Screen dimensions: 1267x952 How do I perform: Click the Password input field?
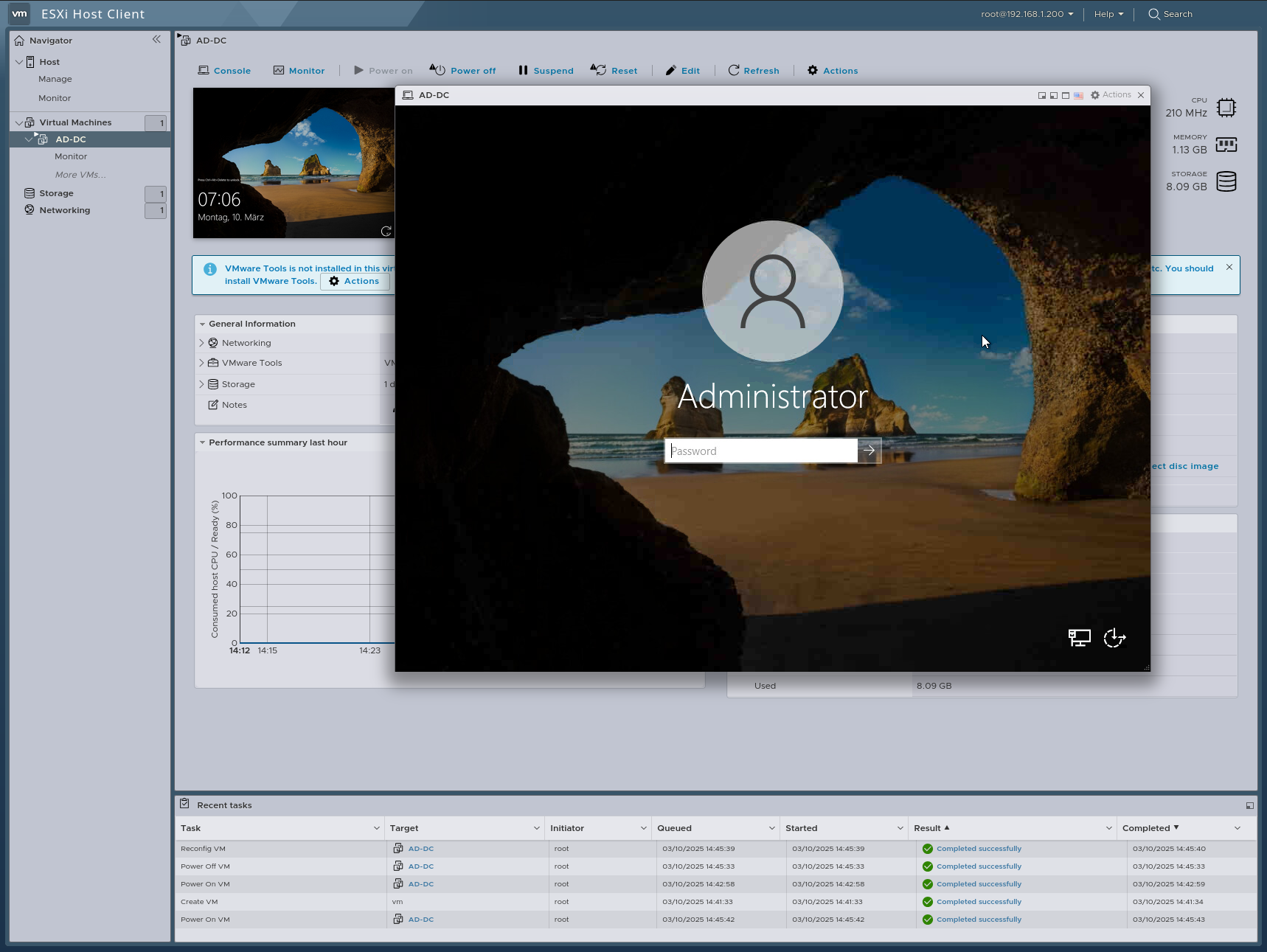[761, 451]
